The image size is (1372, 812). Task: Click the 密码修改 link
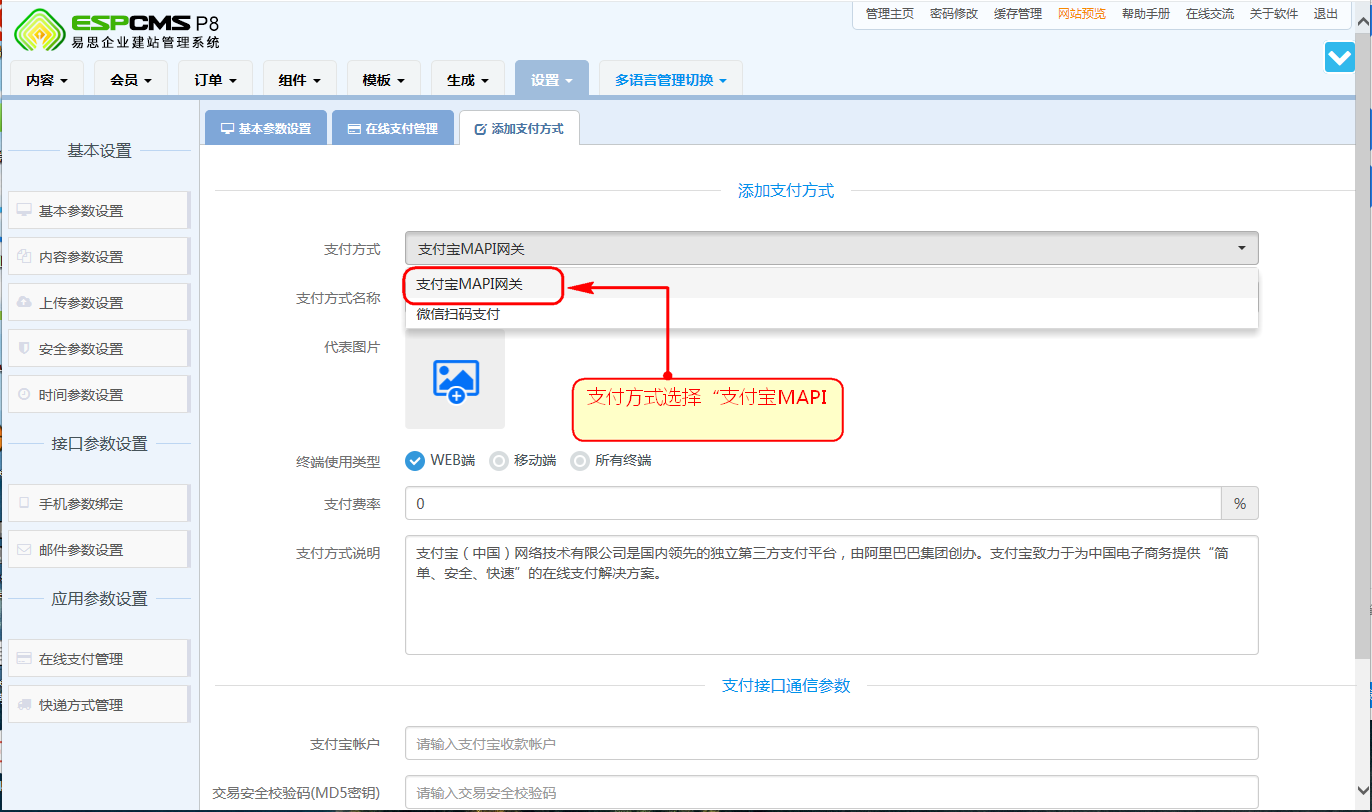click(954, 14)
